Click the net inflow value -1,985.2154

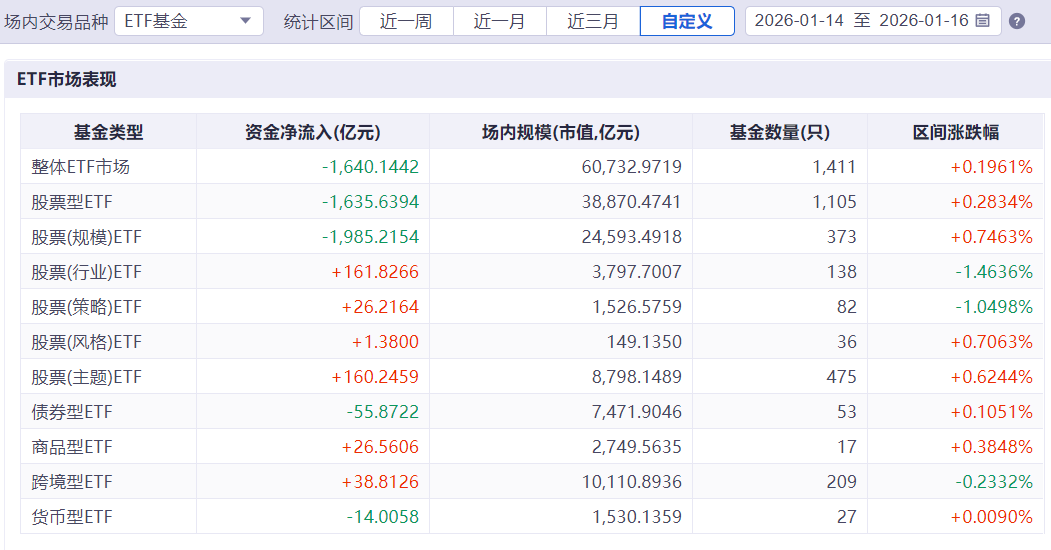(370, 236)
